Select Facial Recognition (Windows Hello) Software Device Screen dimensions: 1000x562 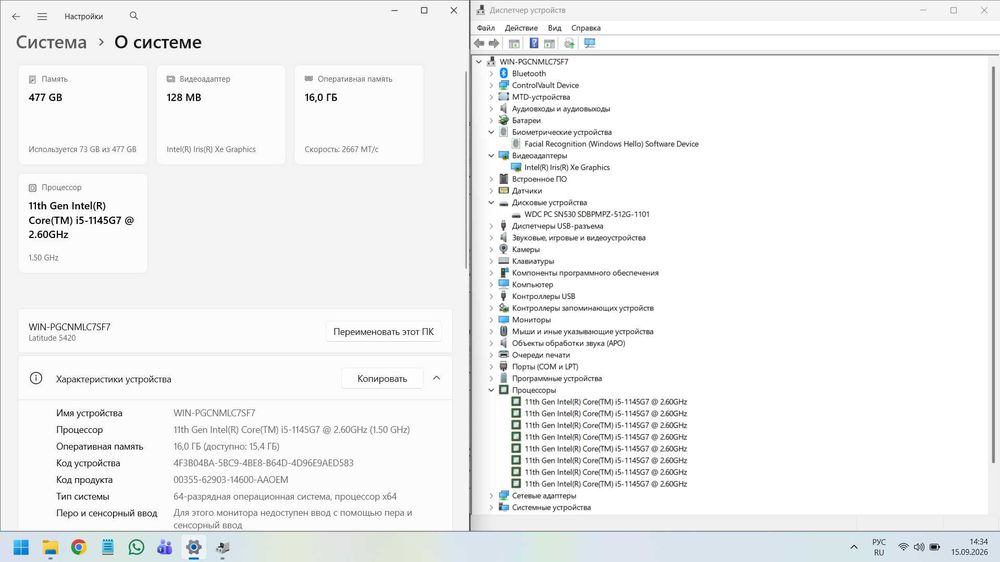tap(611, 144)
